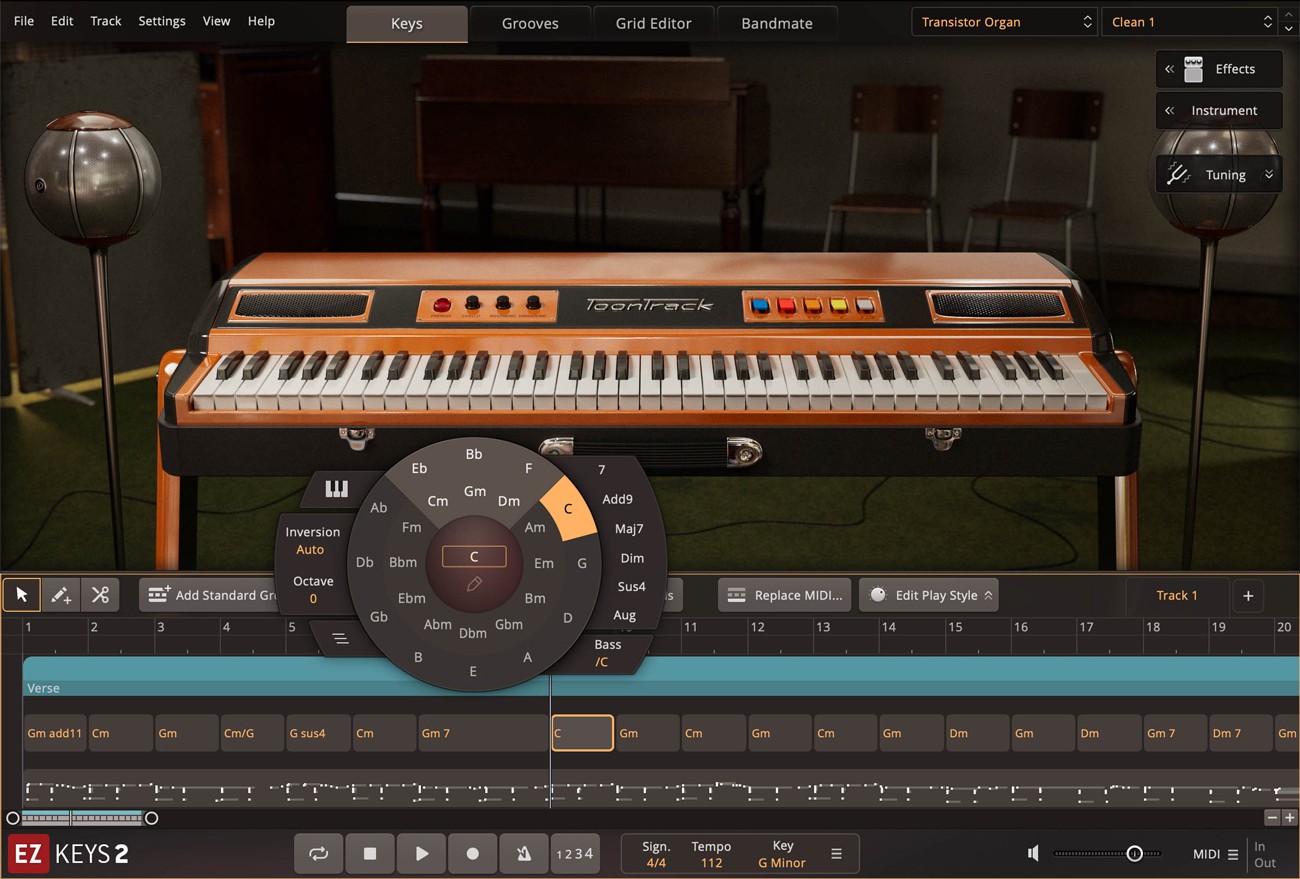1300x879 pixels.
Task: Select the scissors split tool
Action: pyautogui.click(x=100, y=595)
